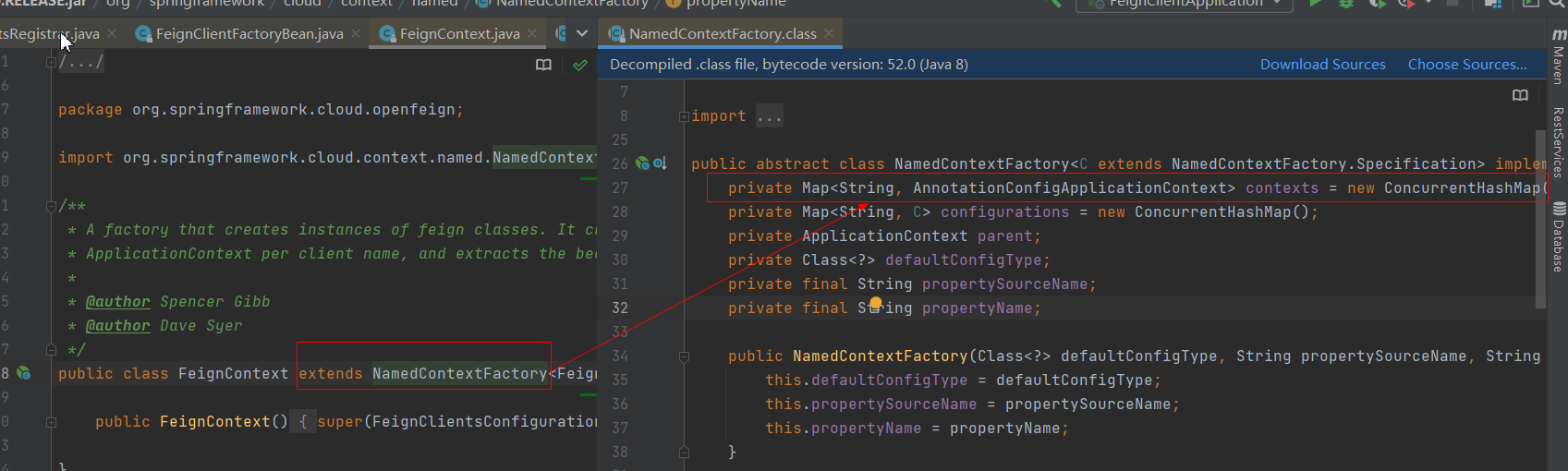Open the FeignClientApplication run configuration dropdown
Viewport: 1568px width, 471px height.
click(1185, 4)
